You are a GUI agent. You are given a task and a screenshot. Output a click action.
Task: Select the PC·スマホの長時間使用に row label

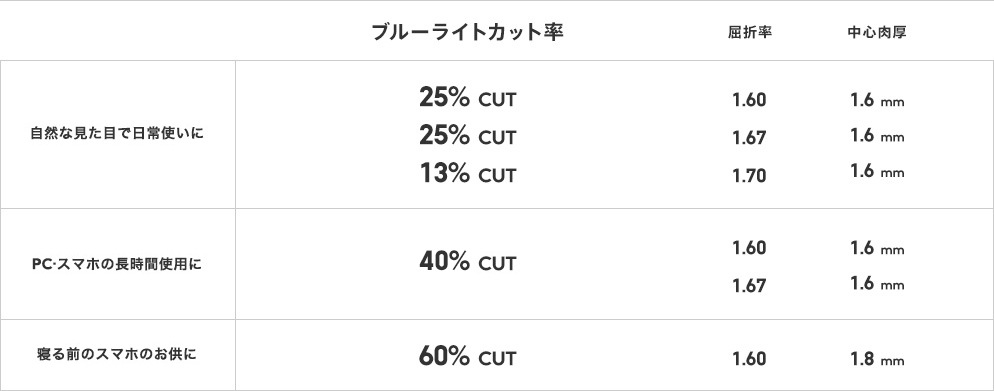[117, 264]
